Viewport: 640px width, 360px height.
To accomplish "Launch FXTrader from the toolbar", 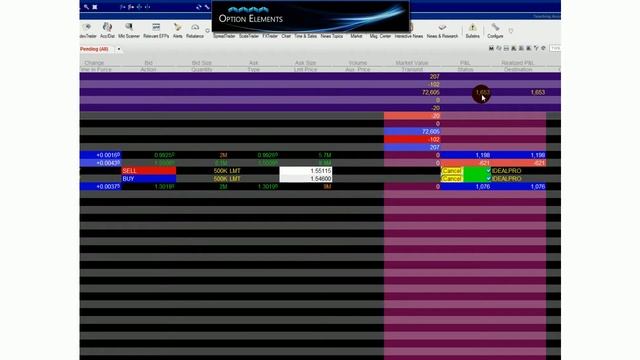I will click(x=270, y=36).
